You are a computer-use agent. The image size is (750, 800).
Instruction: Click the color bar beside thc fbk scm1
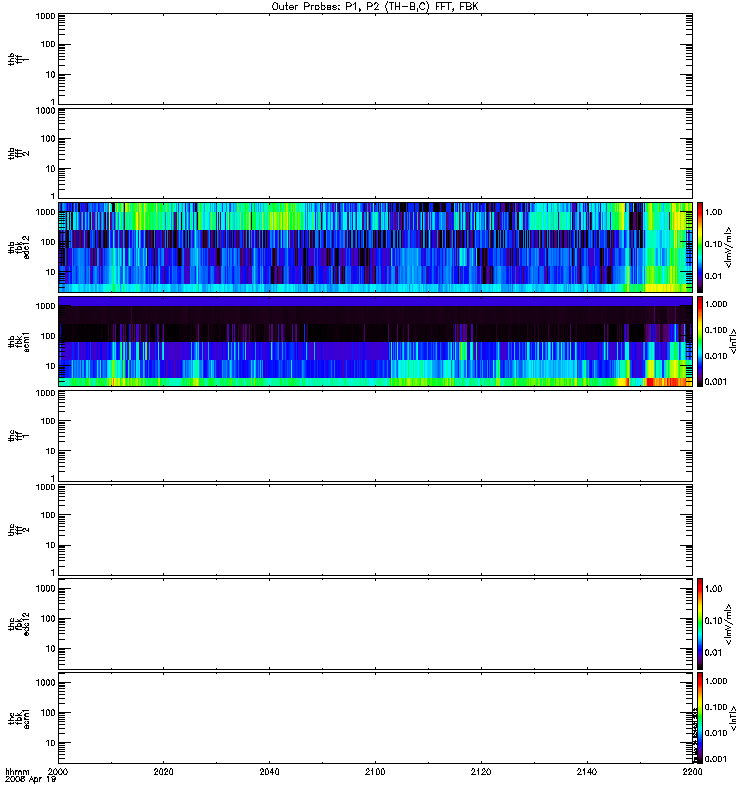pyautogui.click(x=700, y=718)
